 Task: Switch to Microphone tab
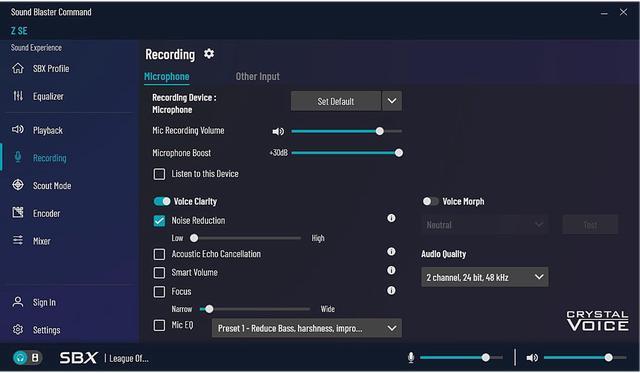tap(167, 77)
